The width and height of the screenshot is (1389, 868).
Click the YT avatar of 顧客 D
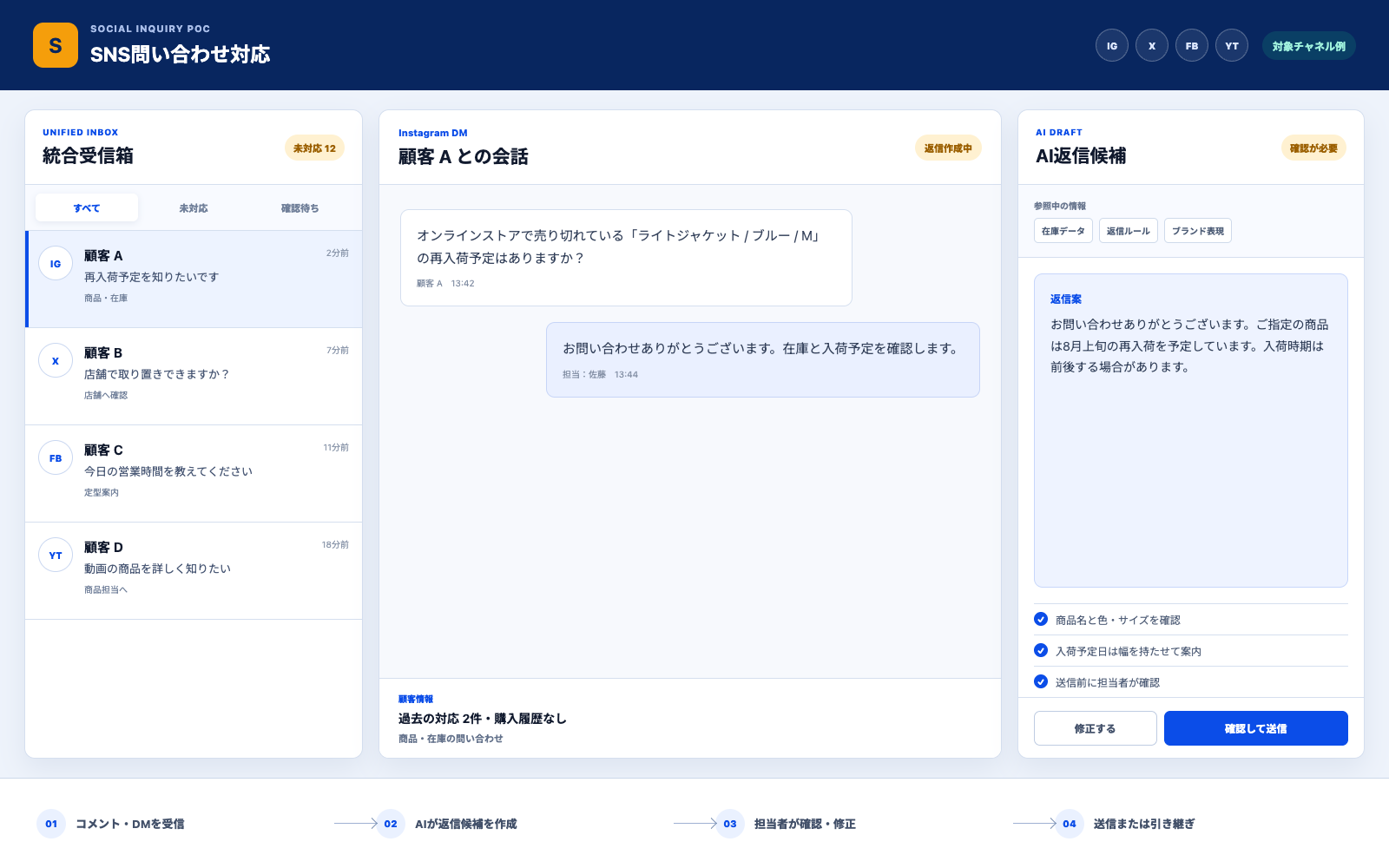pyautogui.click(x=56, y=556)
